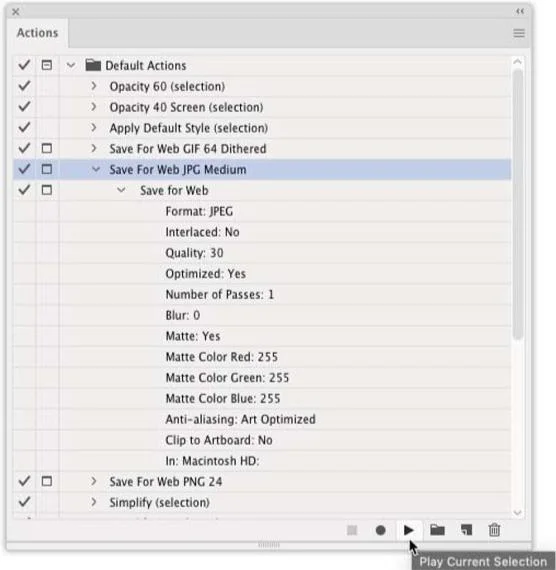Click the scroll down arrow
556x570 pixels.
coord(517,513)
